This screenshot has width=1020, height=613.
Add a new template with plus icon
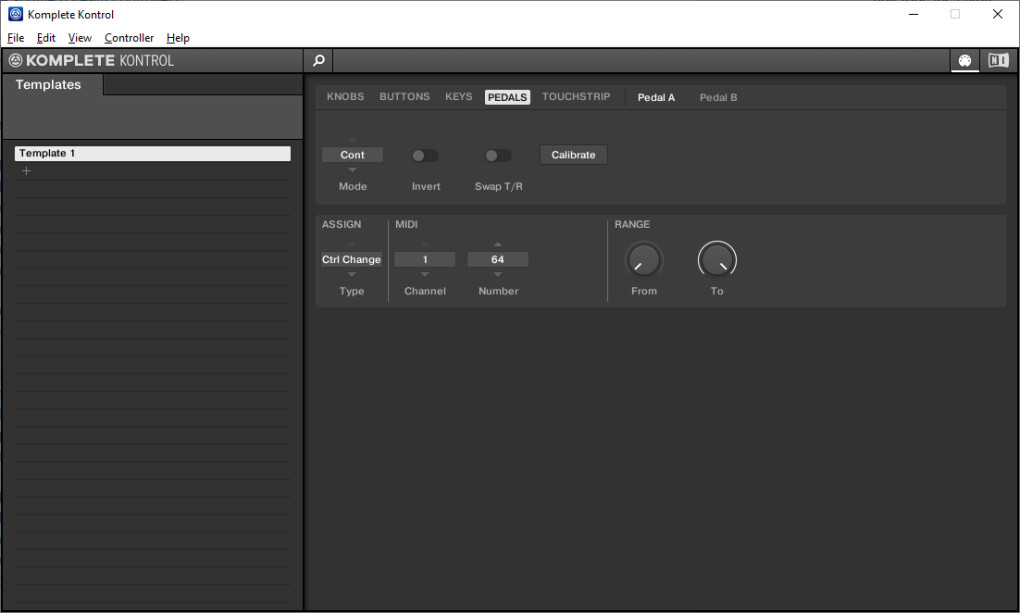tap(26, 170)
